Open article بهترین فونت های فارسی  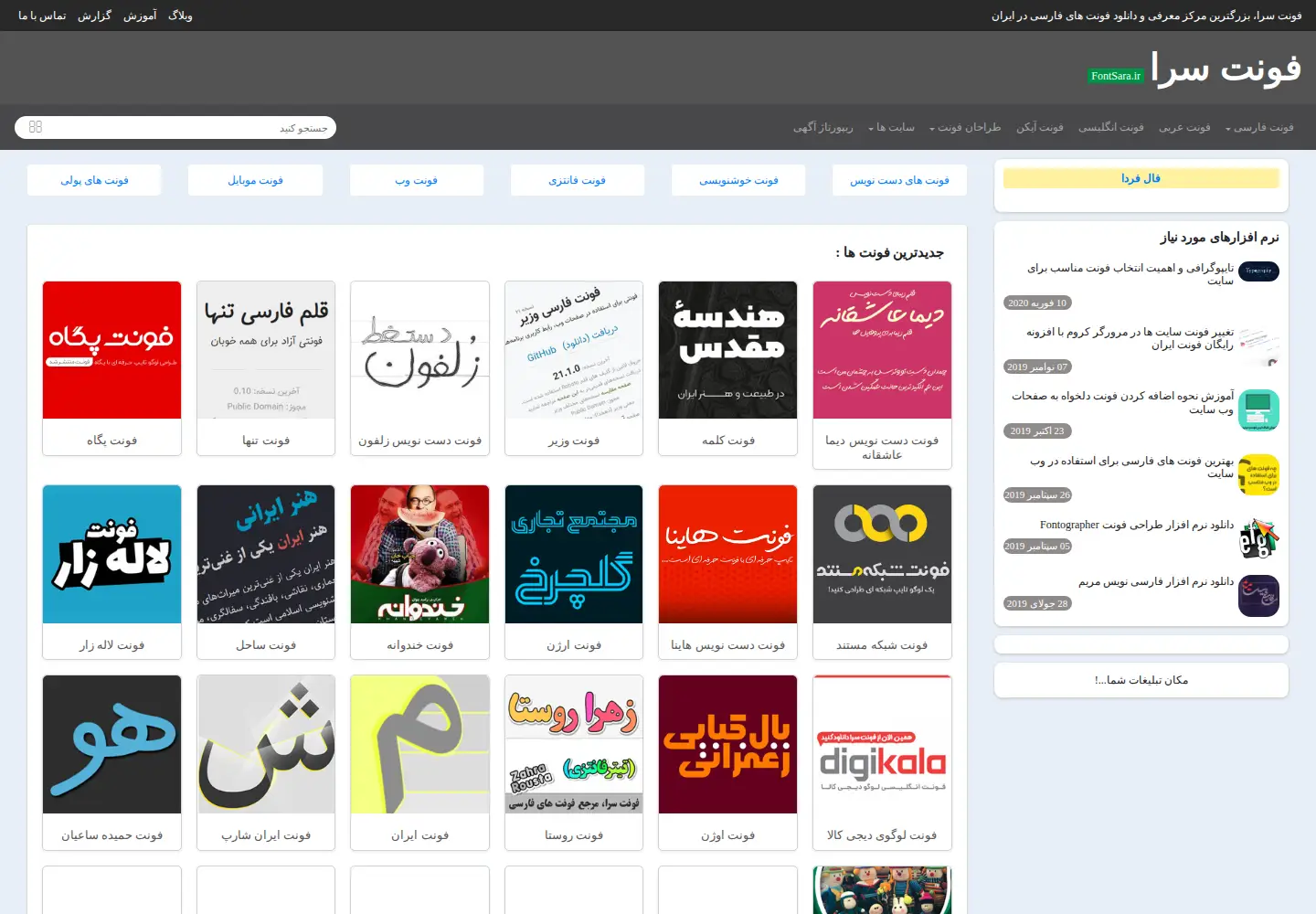[x=1132, y=467]
